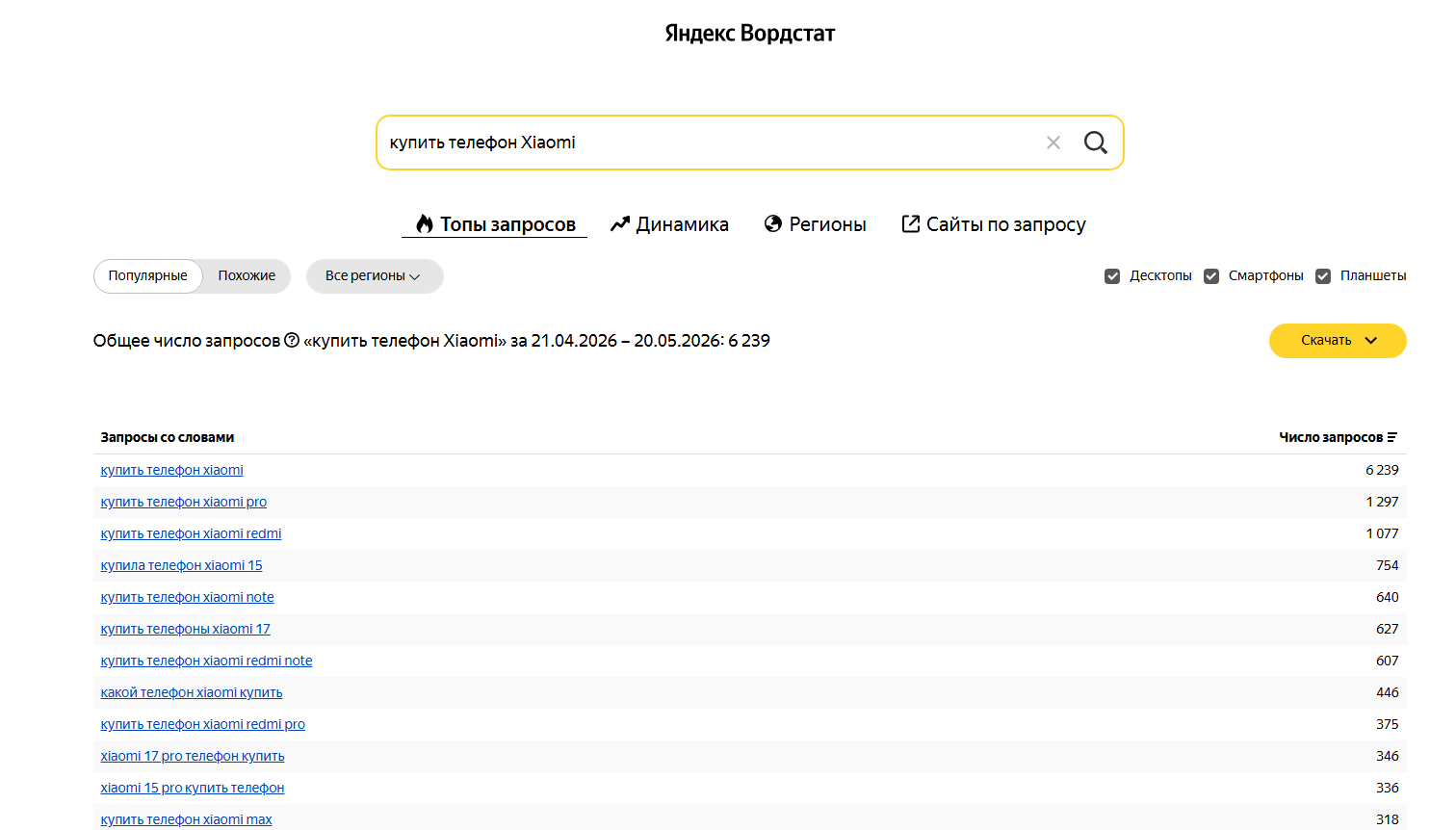Click the Запросы со словами column header

click(x=168, y=437)
